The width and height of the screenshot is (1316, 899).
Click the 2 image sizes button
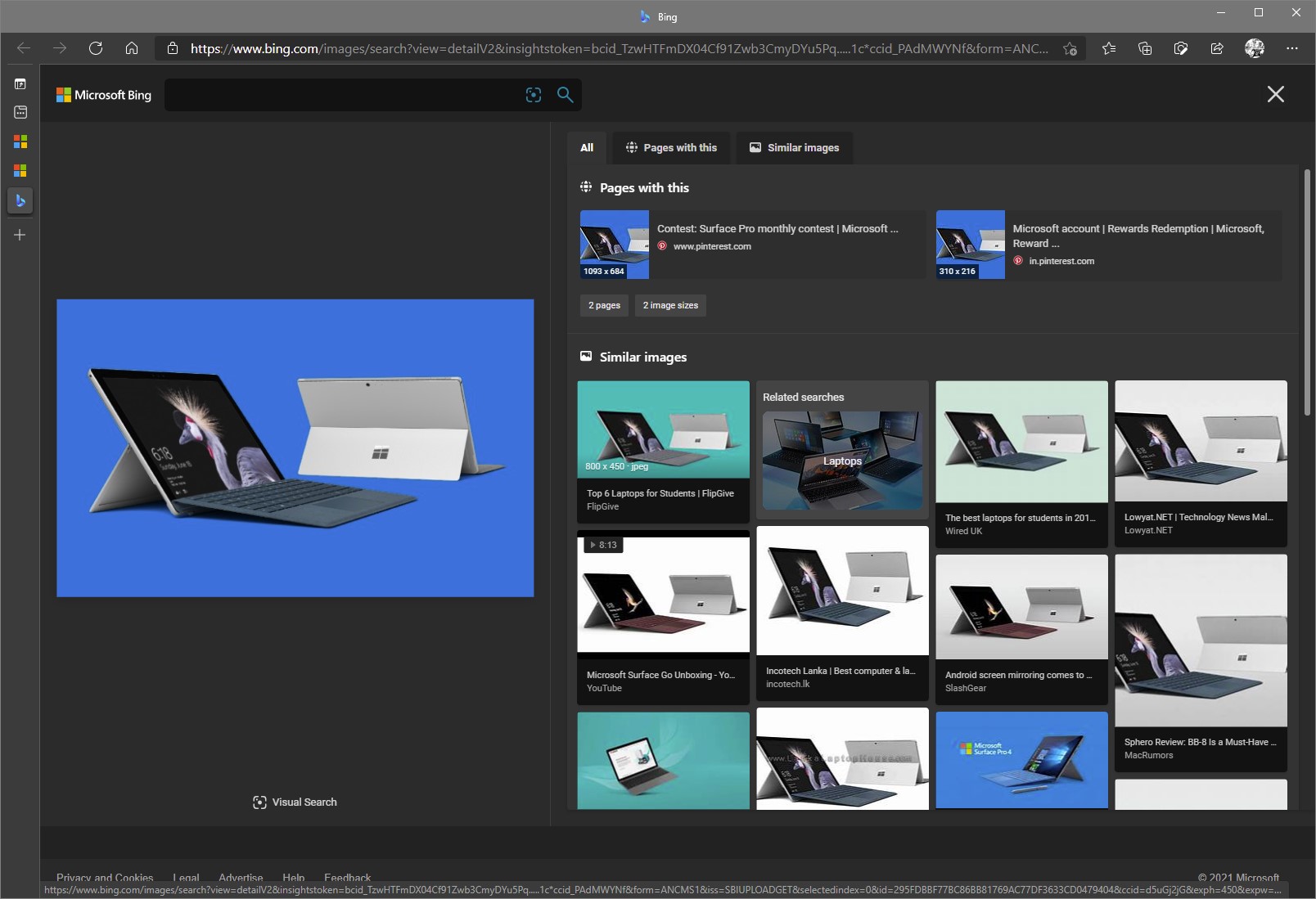670,305
